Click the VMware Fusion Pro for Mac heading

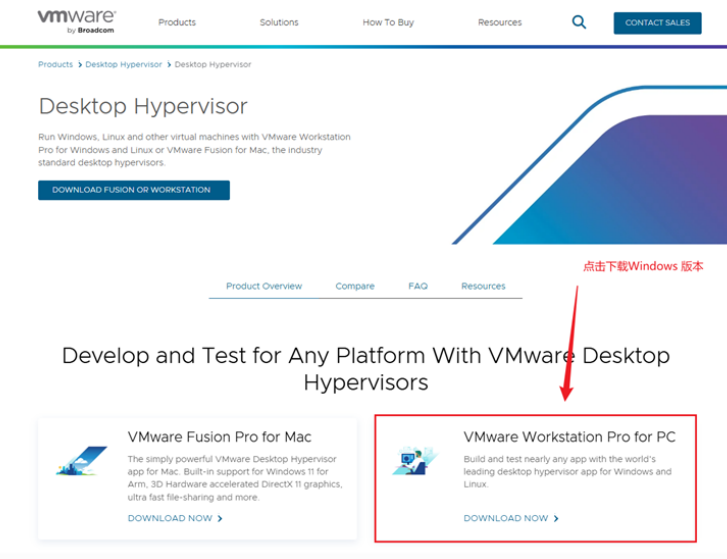tap(219, 437)
